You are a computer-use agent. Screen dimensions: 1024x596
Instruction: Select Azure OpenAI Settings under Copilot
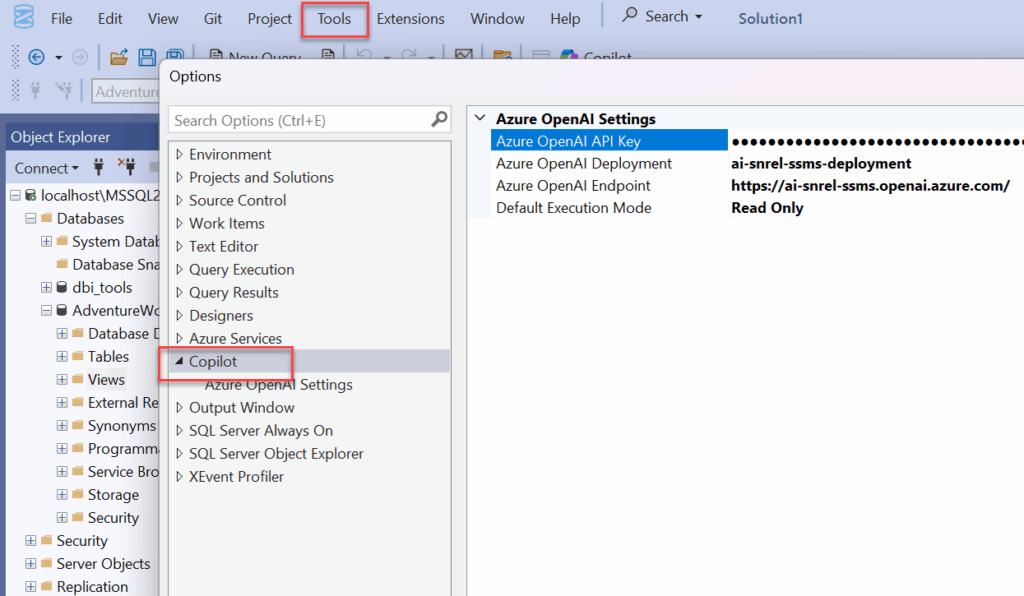[x=279, y=384]
